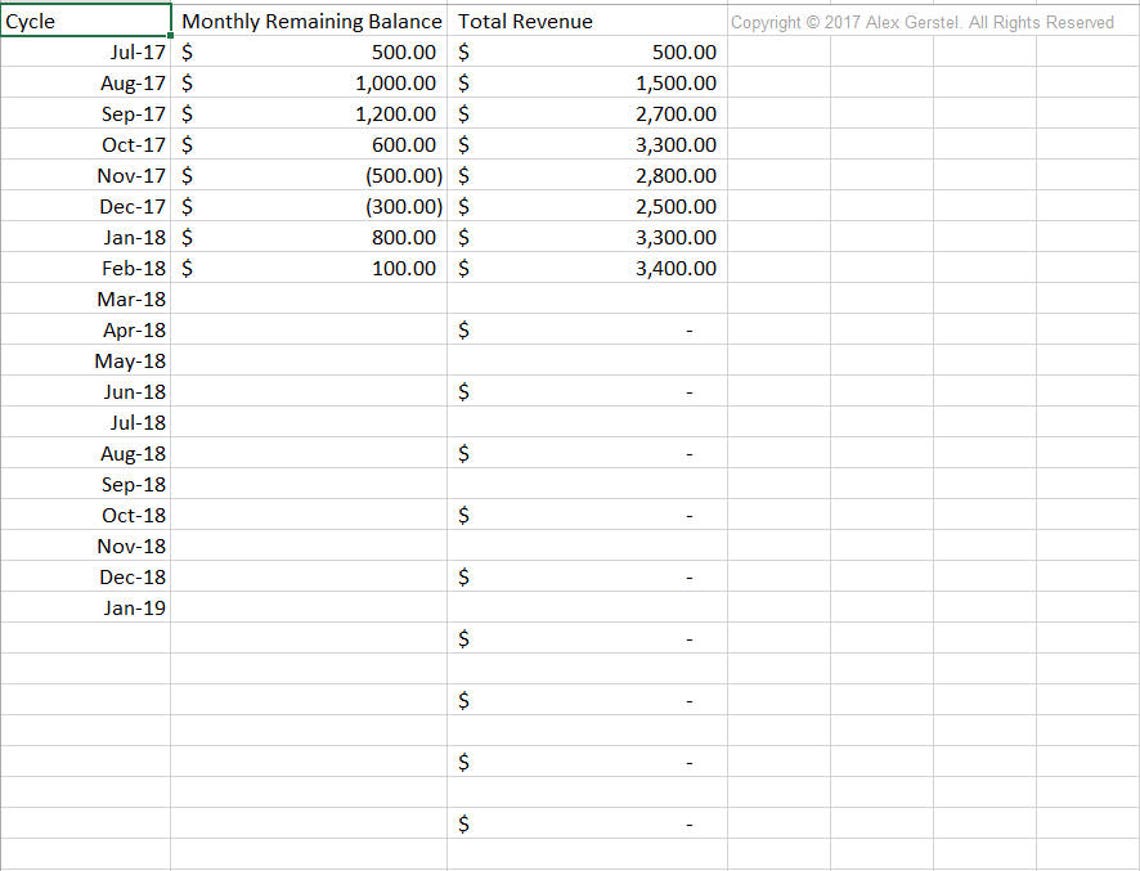Viewport: 1140px width, 871px height.
Task: Click the Monthly Remaining Balance header
Action: [310, 20]
